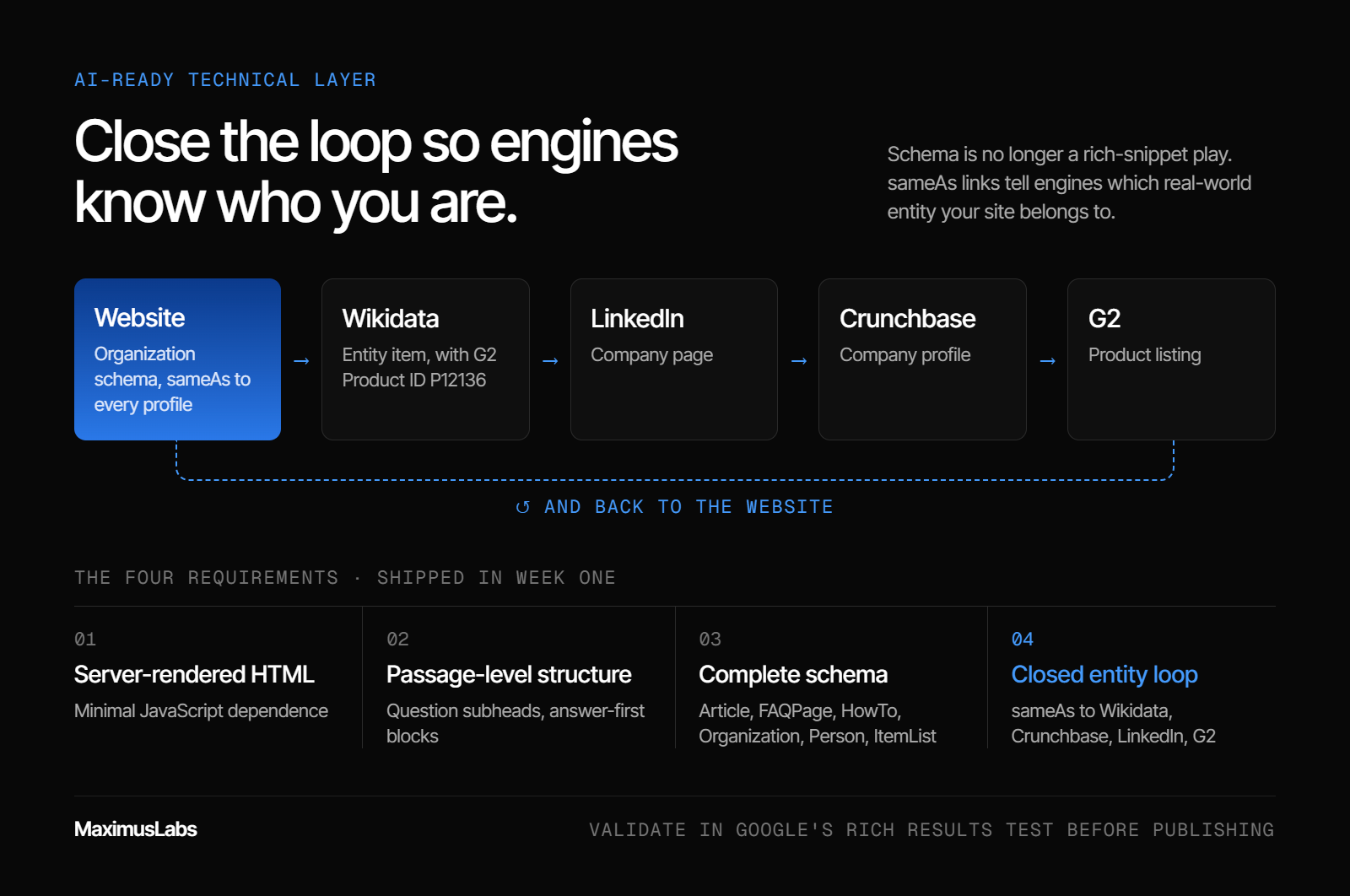
Task: Click the 'G2' card title
Action: click(x=1104, y=319)
